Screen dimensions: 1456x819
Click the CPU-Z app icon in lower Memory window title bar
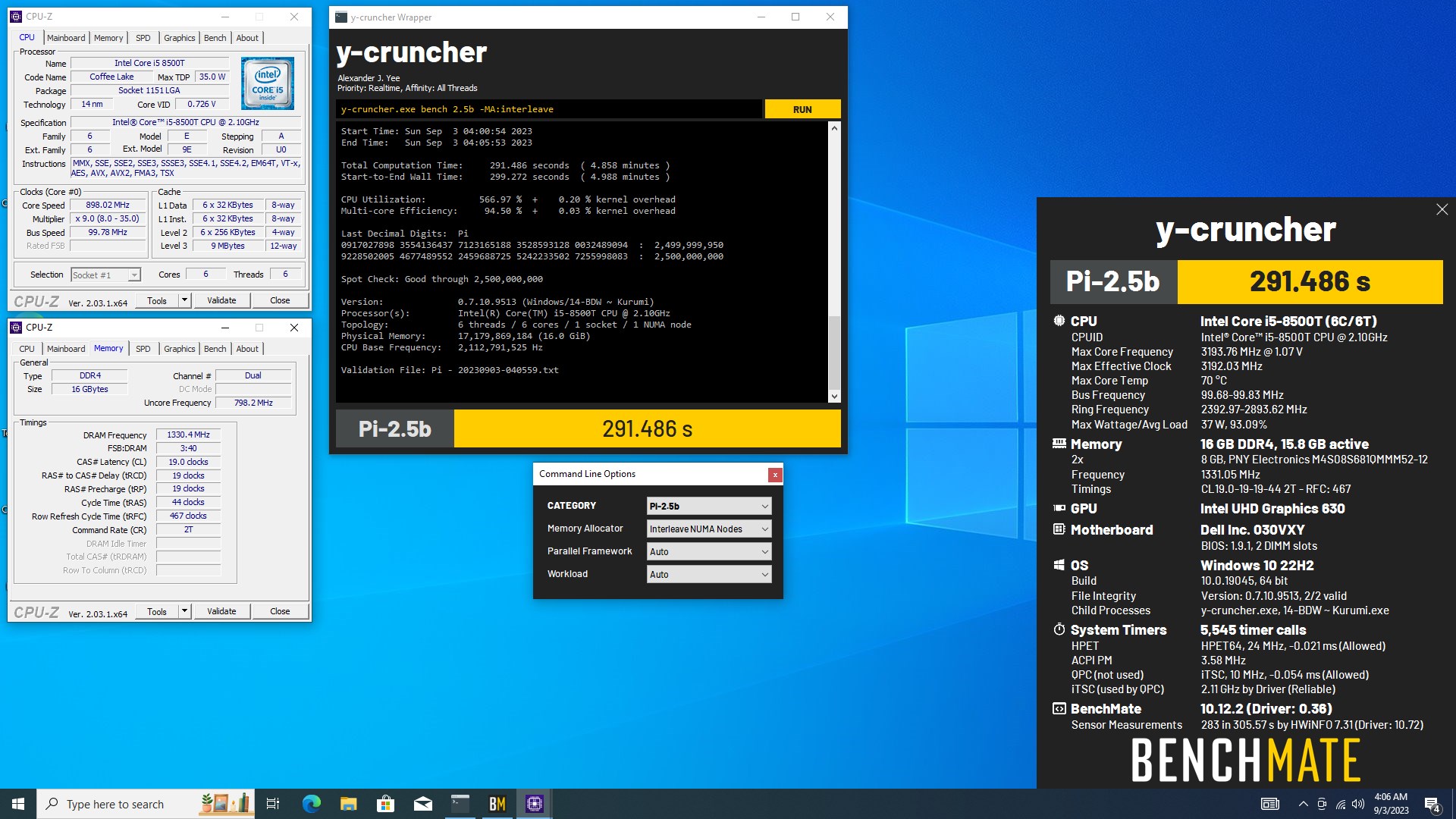(x=16, y=328)
